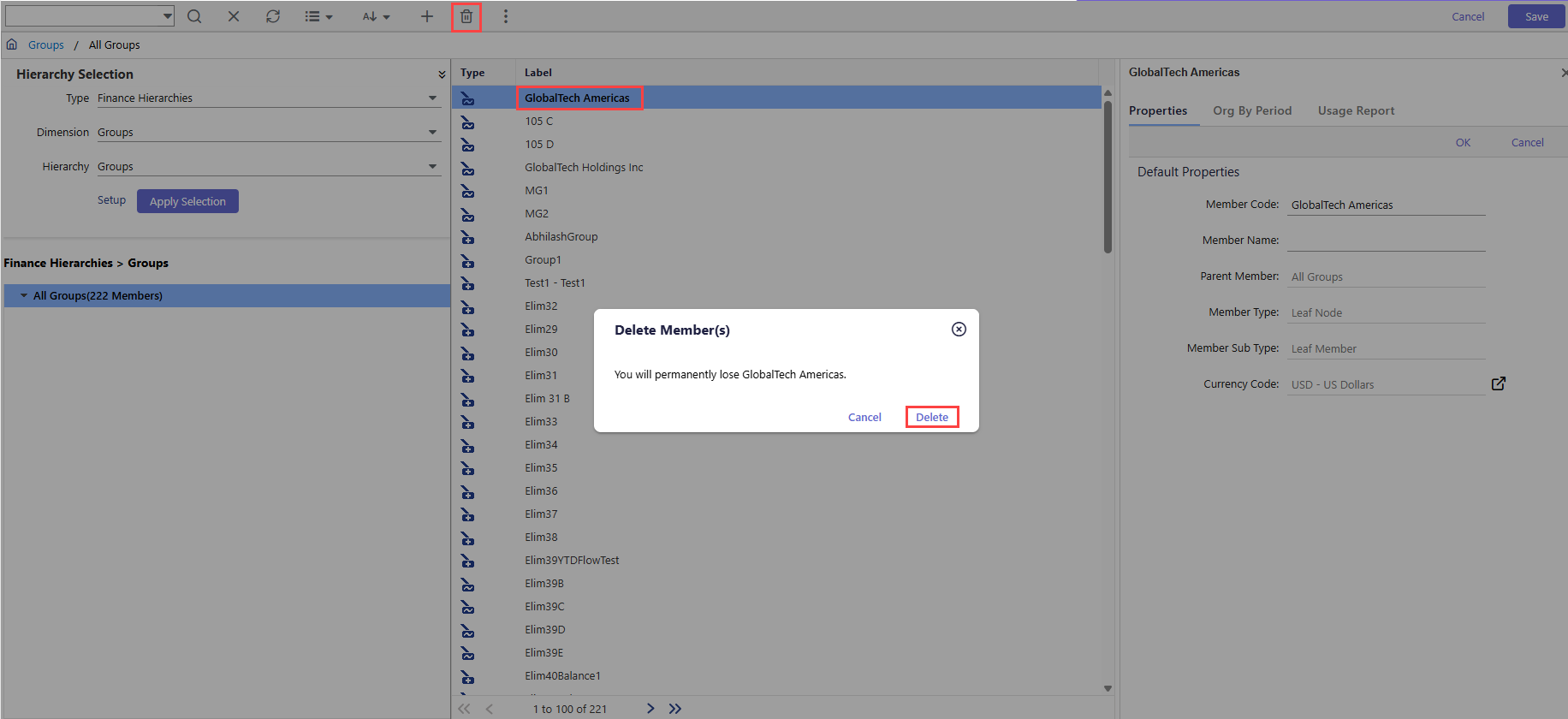This screenshot has height=719, width=1568.
Task: Close the Delete Member(s) dialog
Action: coord(959,330)
